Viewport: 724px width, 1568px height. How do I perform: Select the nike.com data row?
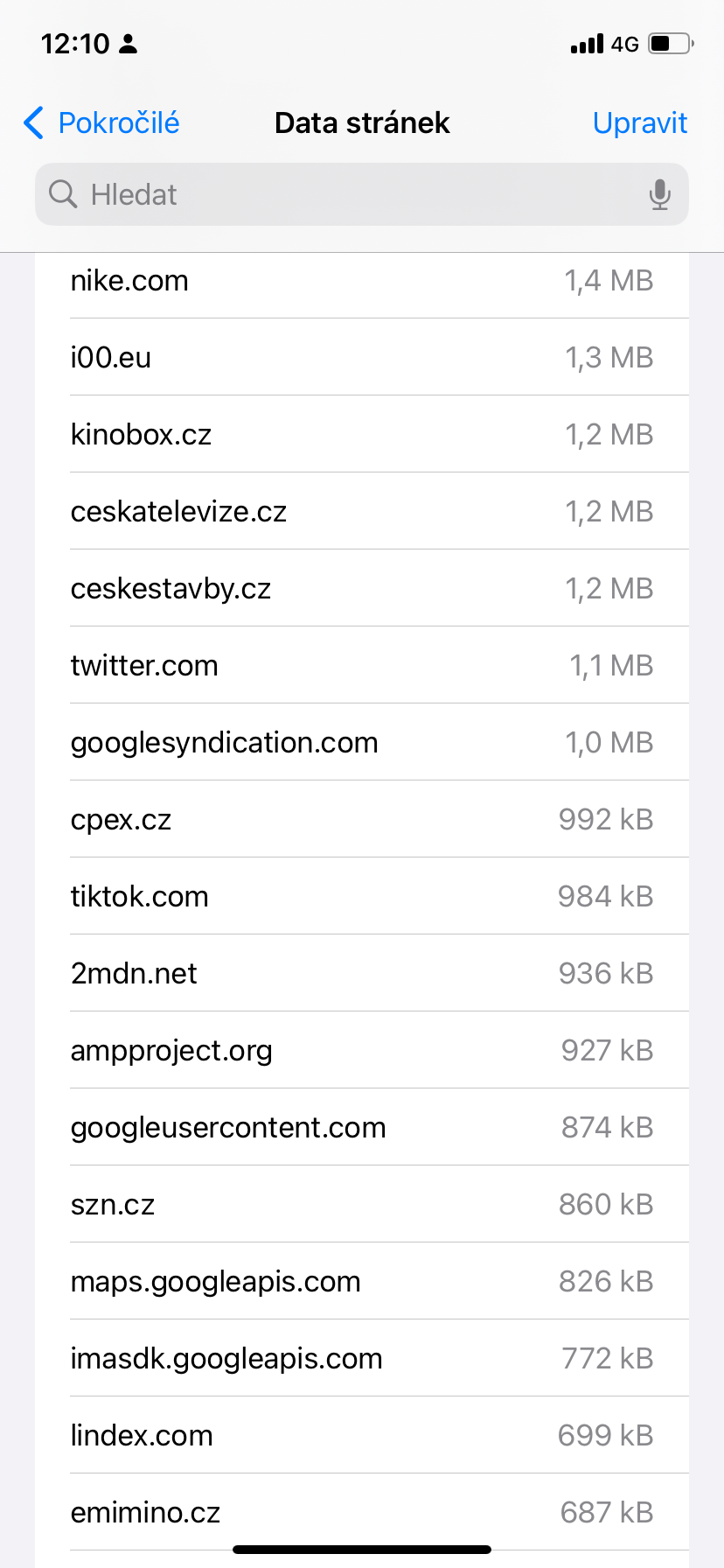[362, 281]
